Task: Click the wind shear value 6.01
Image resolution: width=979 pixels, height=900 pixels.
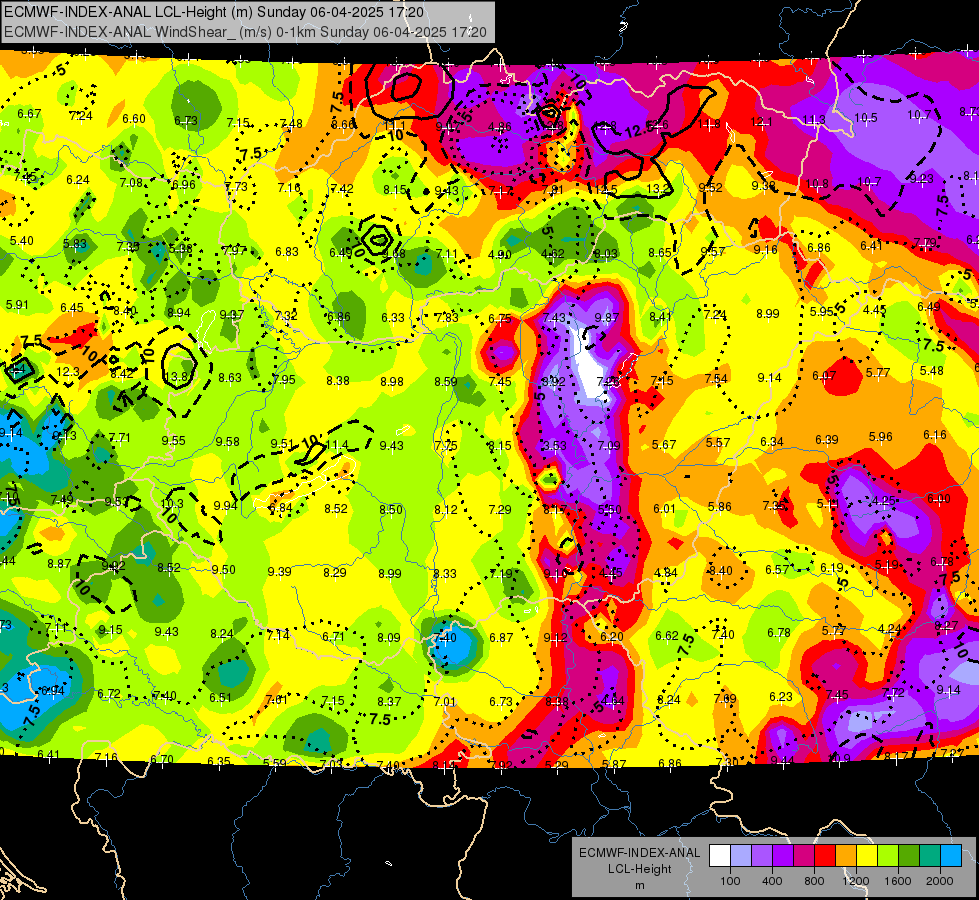Action: click(664, 508)
